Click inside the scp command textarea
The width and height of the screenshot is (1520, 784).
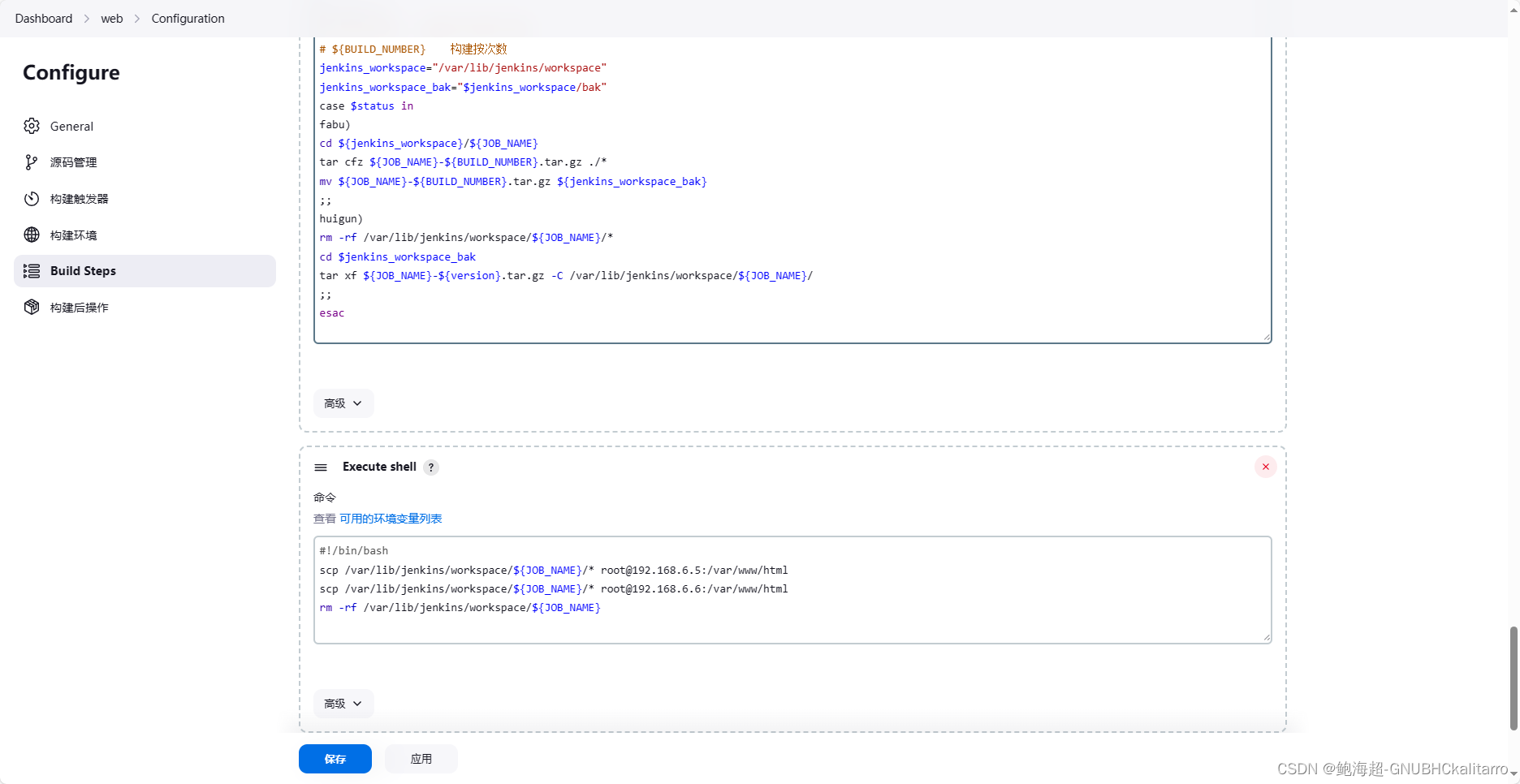pyautogui.click(x=792, y=590)
